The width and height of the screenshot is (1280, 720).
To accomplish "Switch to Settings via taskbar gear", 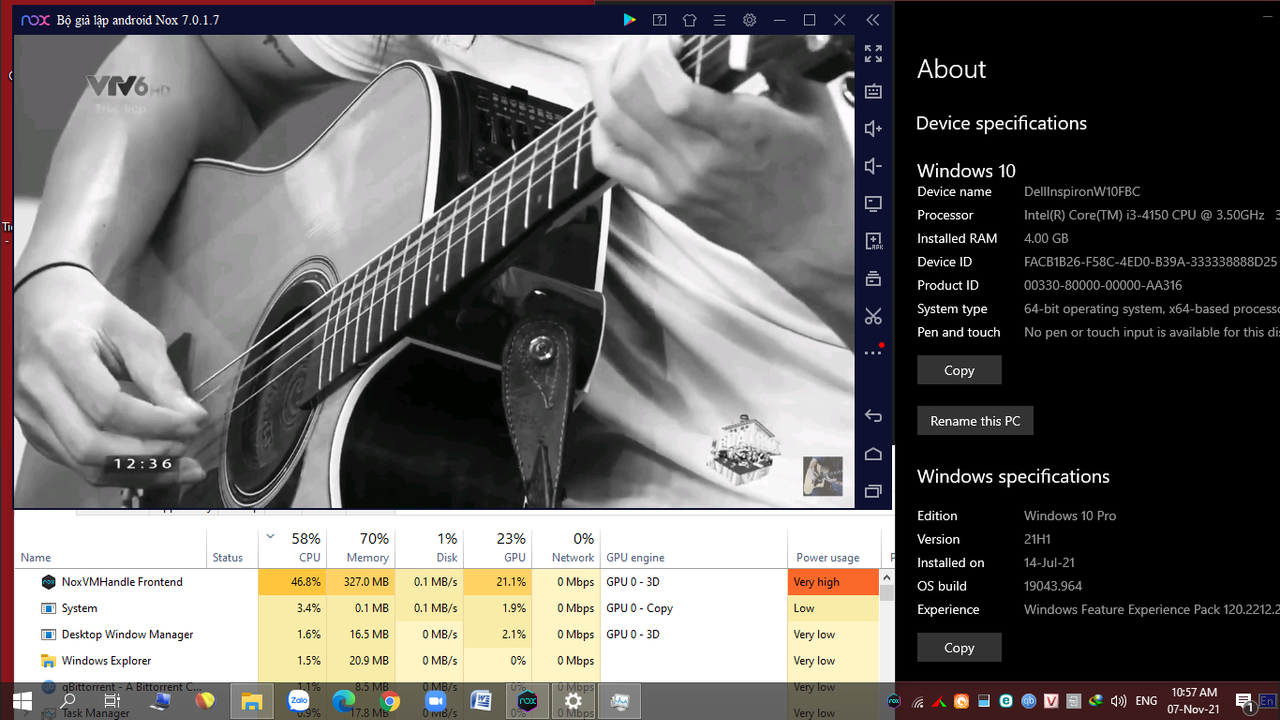I will click(x=573, y=701).
